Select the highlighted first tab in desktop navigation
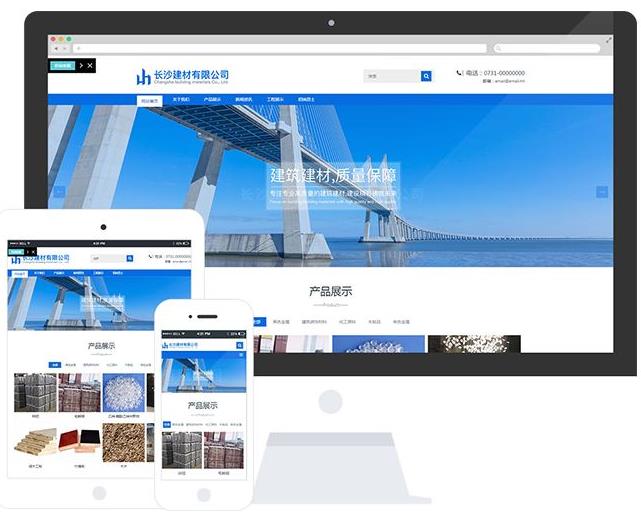This screenshot has width=641, height=517. 149,100
